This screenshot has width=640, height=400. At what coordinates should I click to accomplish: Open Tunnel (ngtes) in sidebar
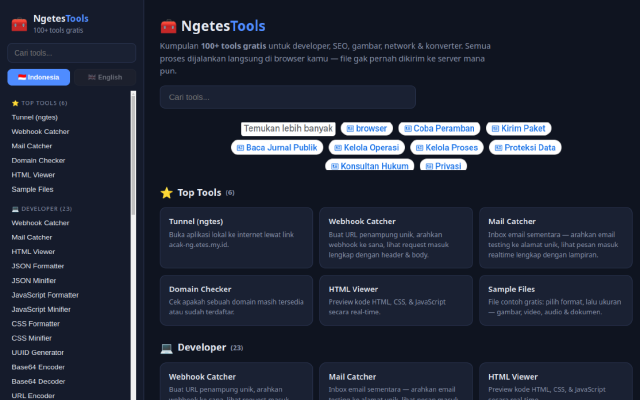tap(35, 118)
